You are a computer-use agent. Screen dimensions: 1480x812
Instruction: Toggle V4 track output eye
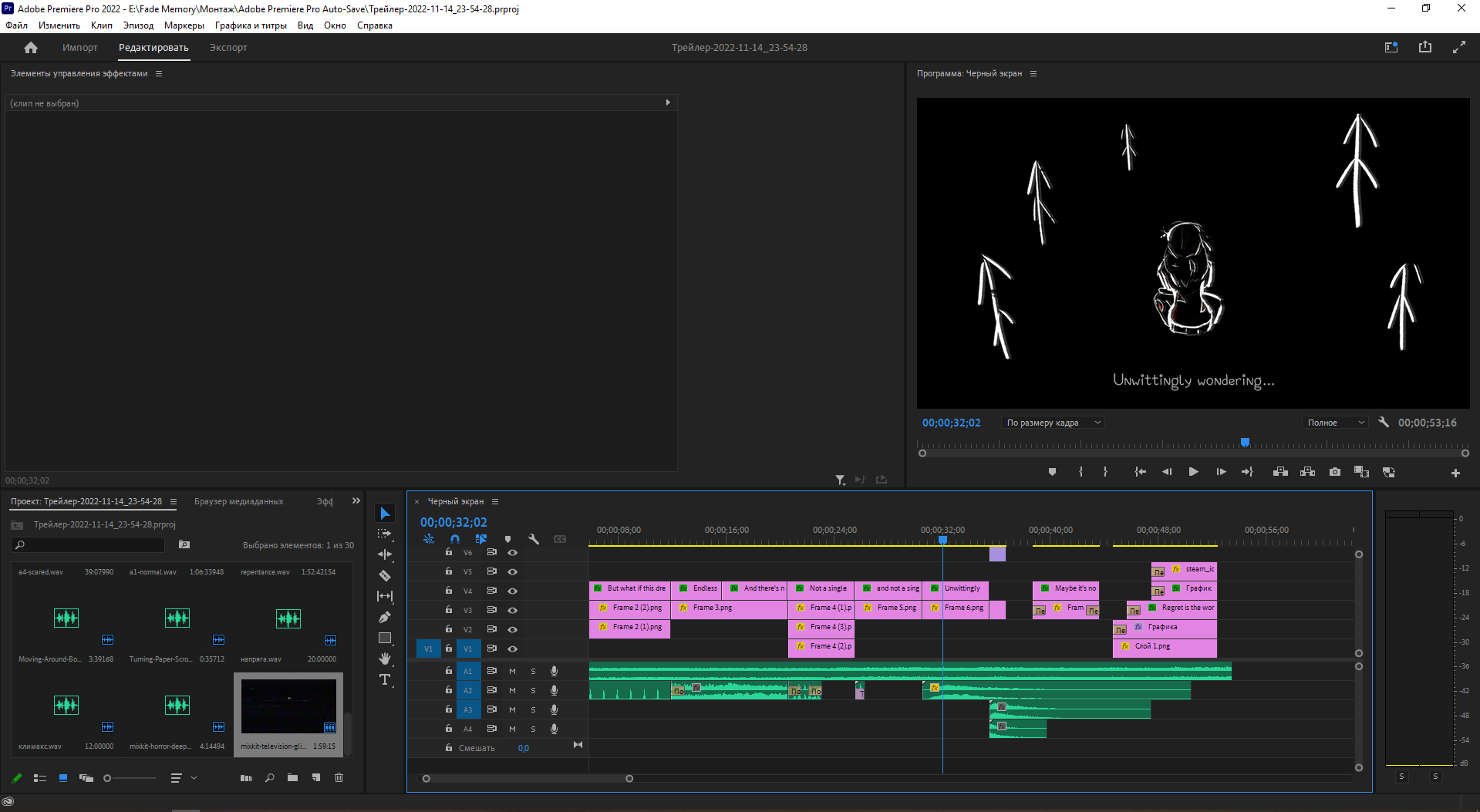pyautogui.click(x=512, y=591)
